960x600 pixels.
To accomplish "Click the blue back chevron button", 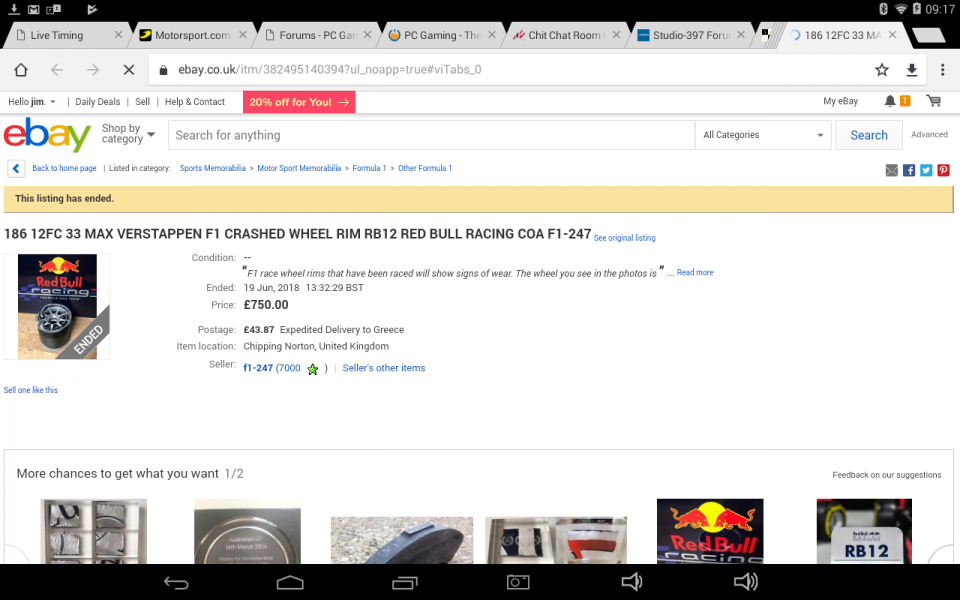I will 17,168.
